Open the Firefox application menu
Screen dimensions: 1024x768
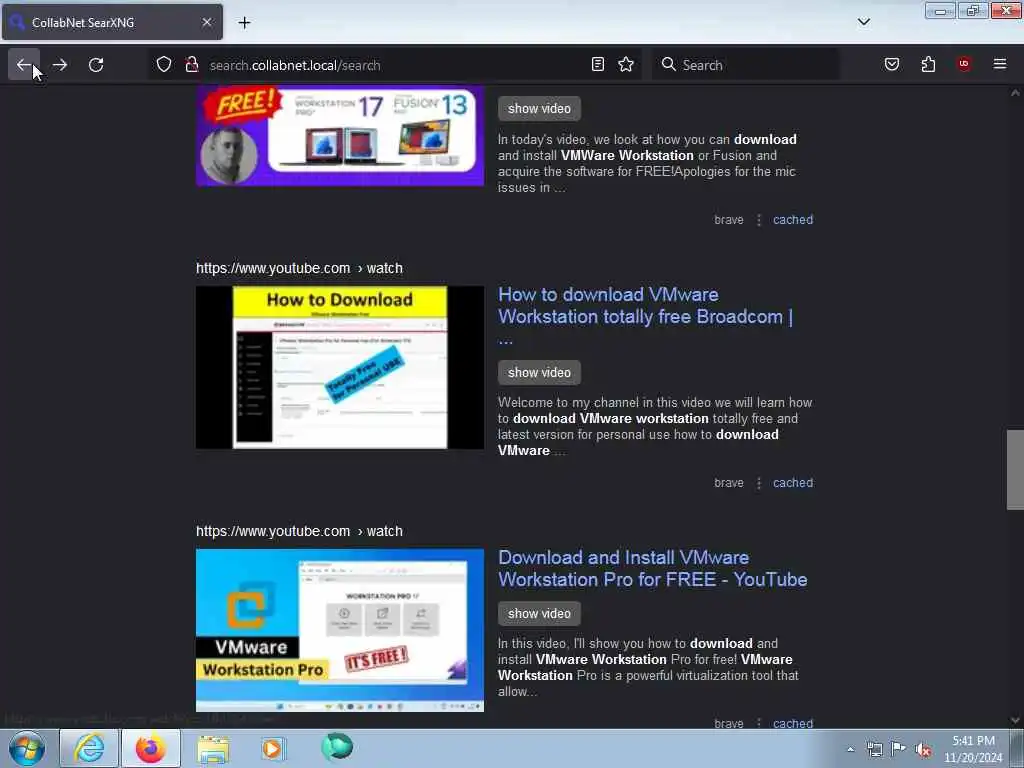[x=1000, y=64]
